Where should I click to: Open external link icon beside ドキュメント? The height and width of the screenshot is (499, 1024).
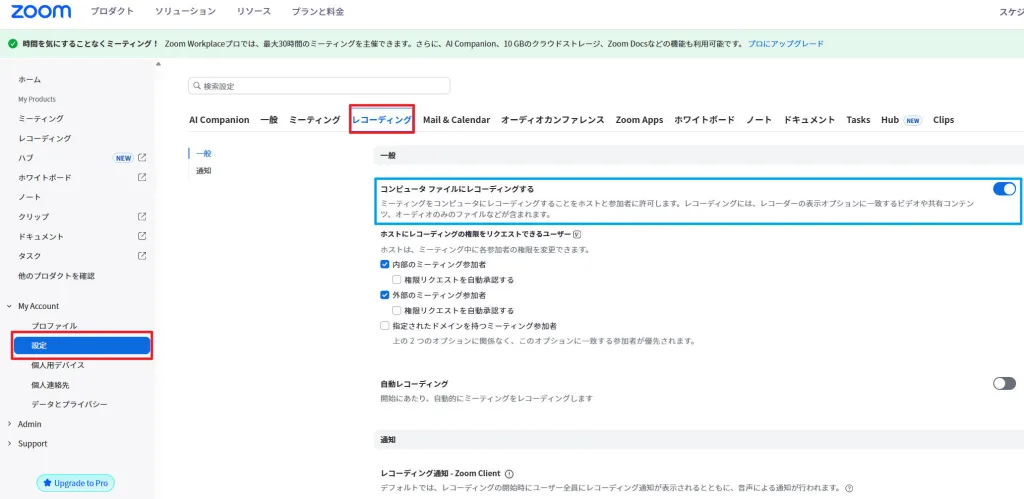coord(142,236)
